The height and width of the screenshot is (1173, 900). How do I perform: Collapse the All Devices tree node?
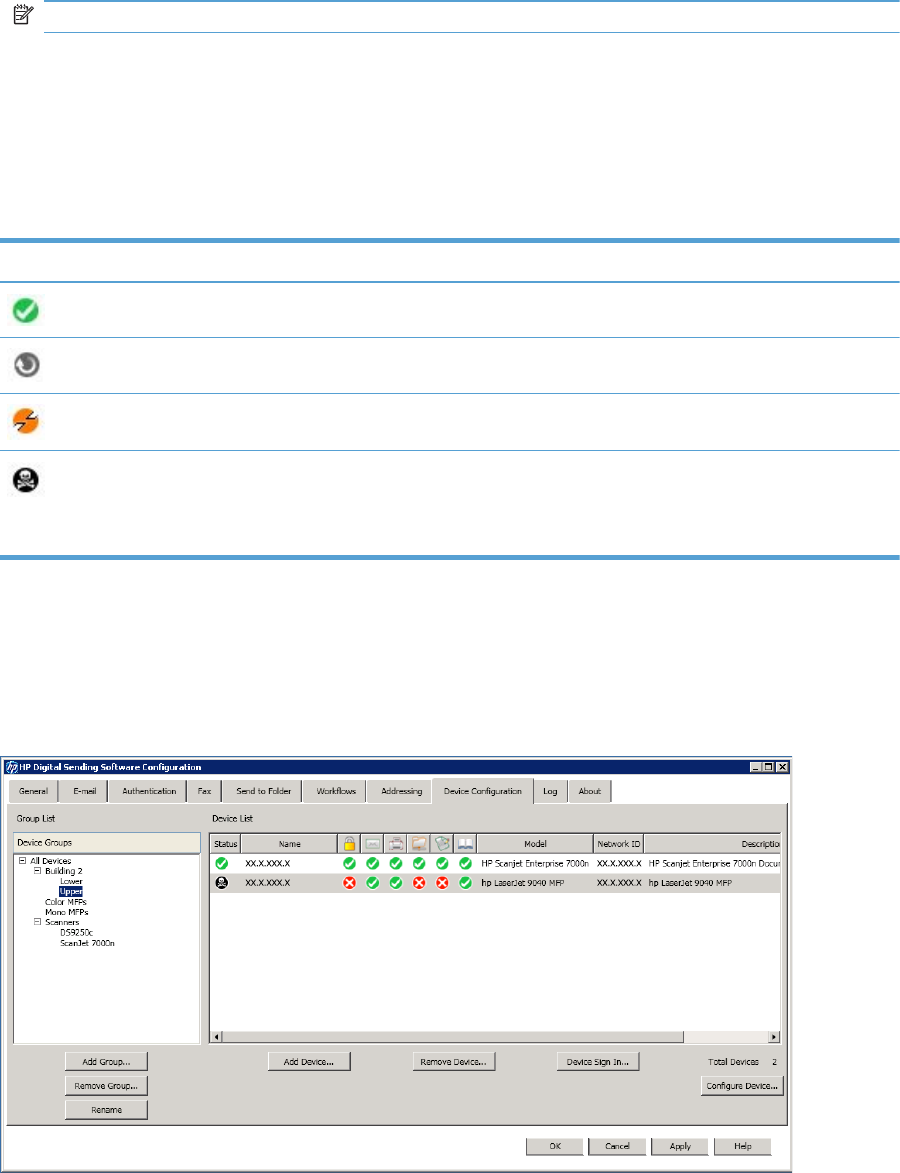[22, 861]
